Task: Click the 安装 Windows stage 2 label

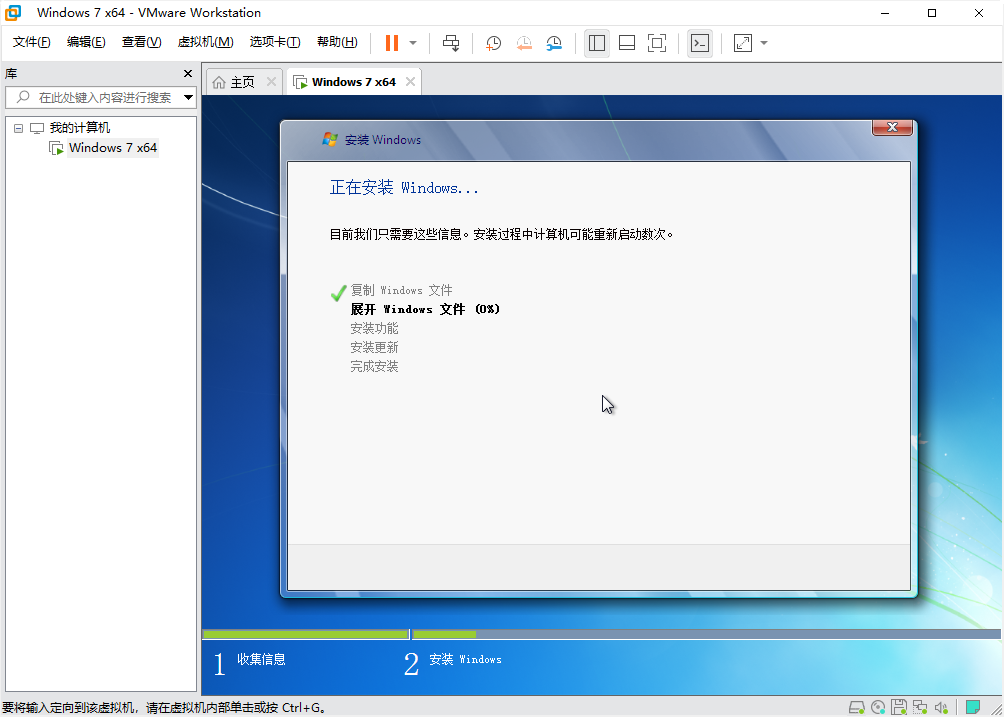Action: (x=466, y=659)
